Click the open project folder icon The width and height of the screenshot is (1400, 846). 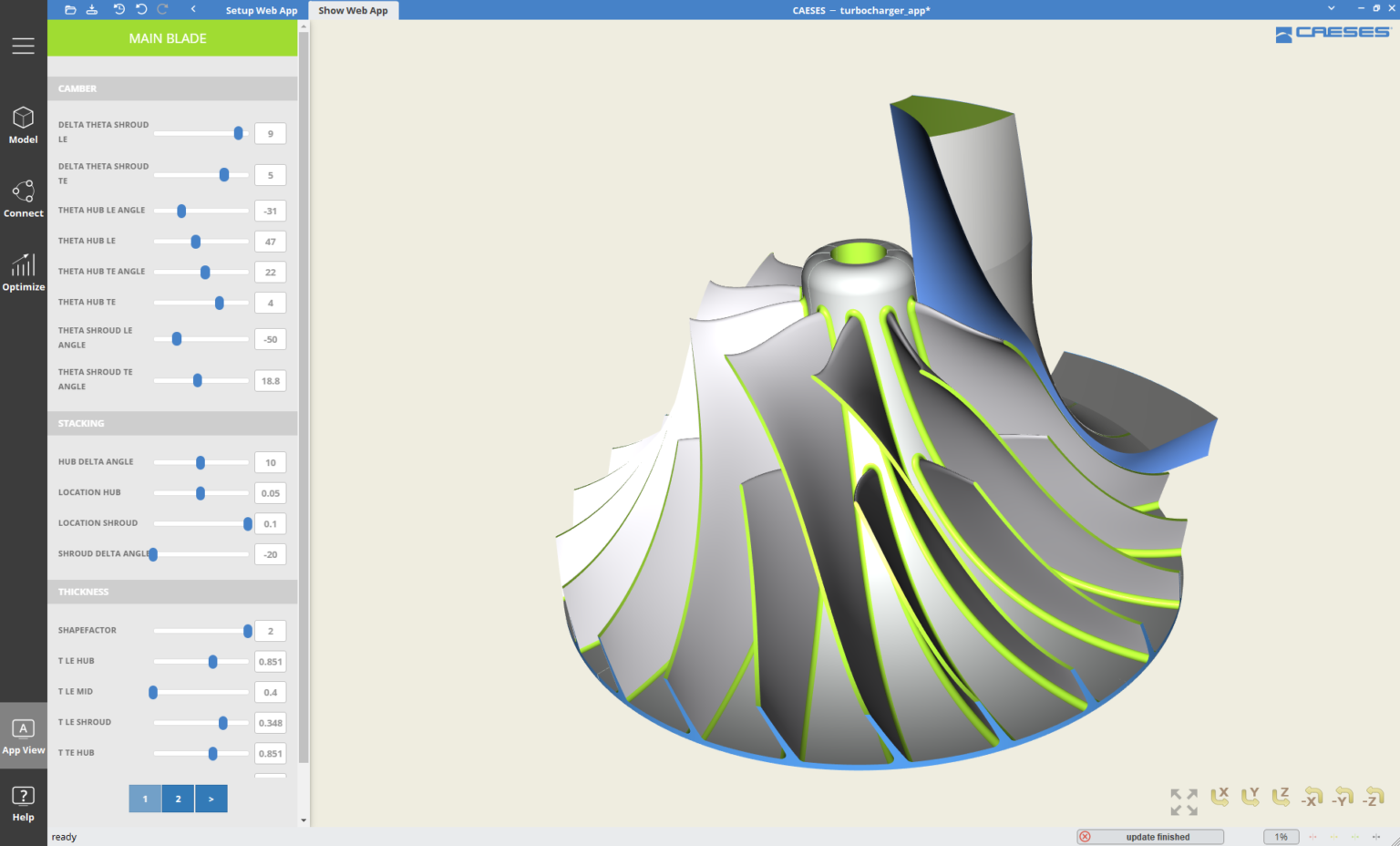click(71, 9)
